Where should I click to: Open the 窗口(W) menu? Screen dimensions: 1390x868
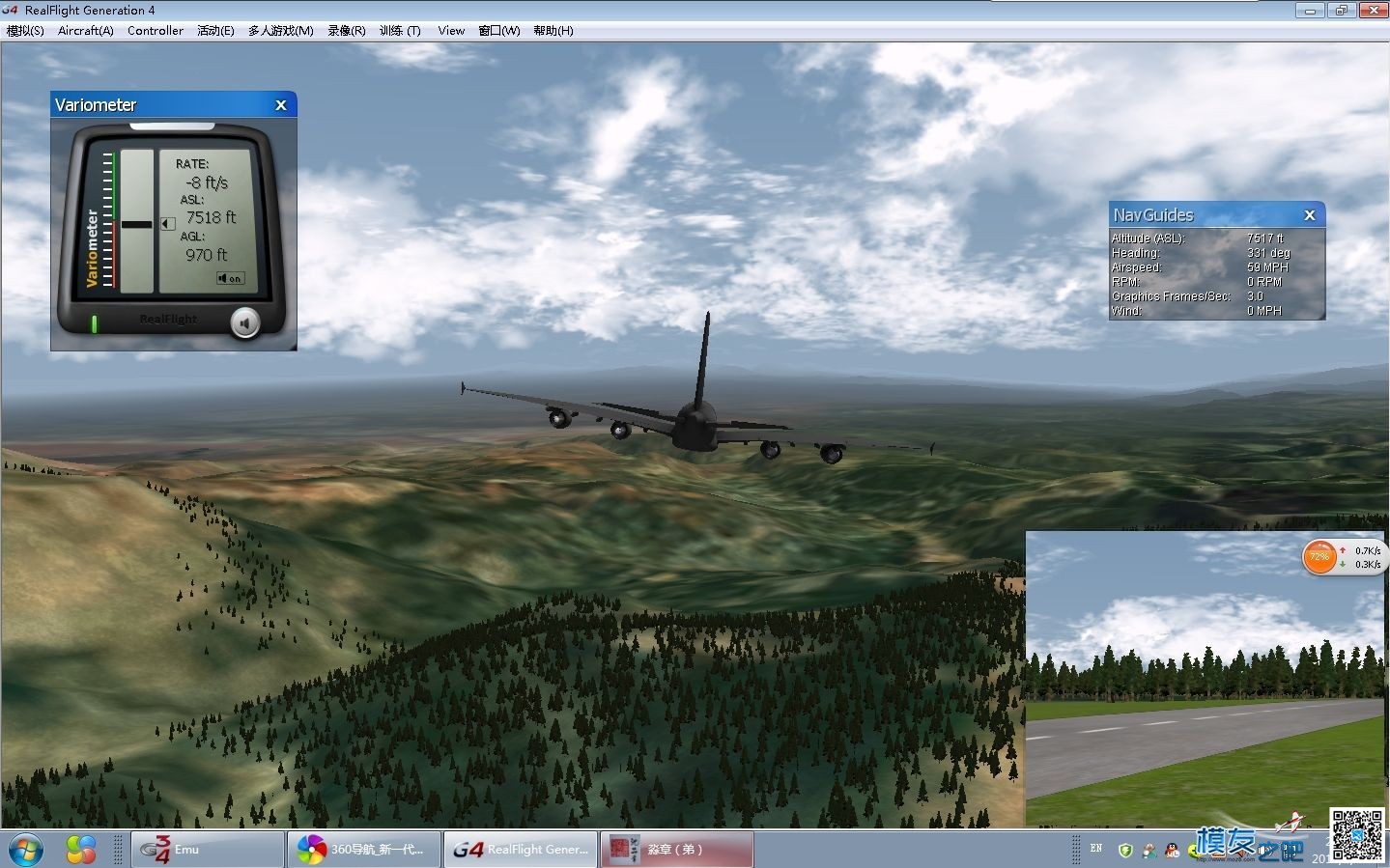pyautogui.click(x=499, y=30)
